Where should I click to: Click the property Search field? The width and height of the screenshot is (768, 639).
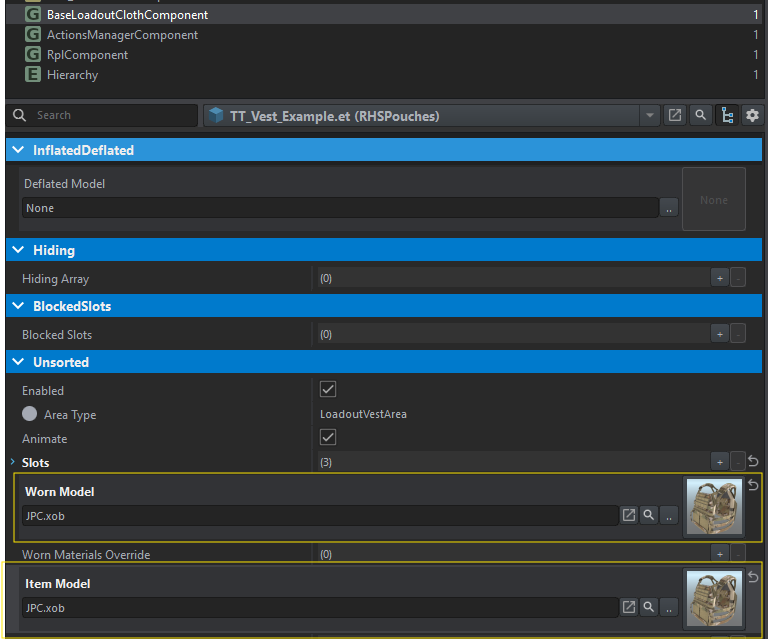[x=110, y=115]
